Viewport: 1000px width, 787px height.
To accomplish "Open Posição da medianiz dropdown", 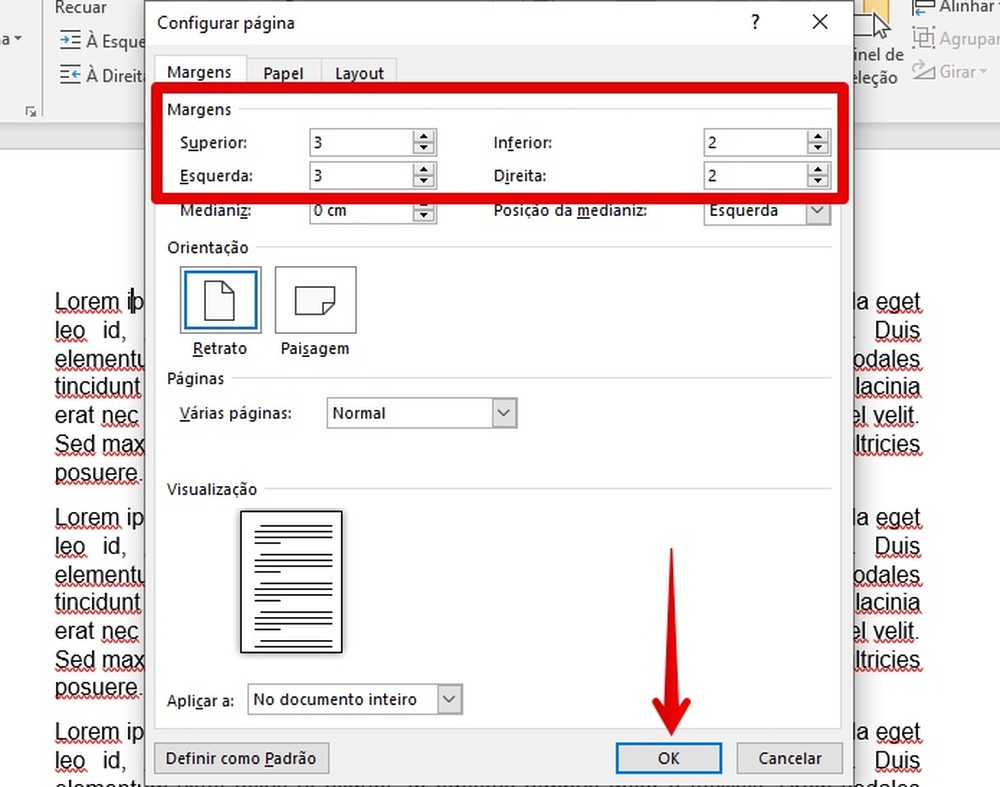I will 818,211.
